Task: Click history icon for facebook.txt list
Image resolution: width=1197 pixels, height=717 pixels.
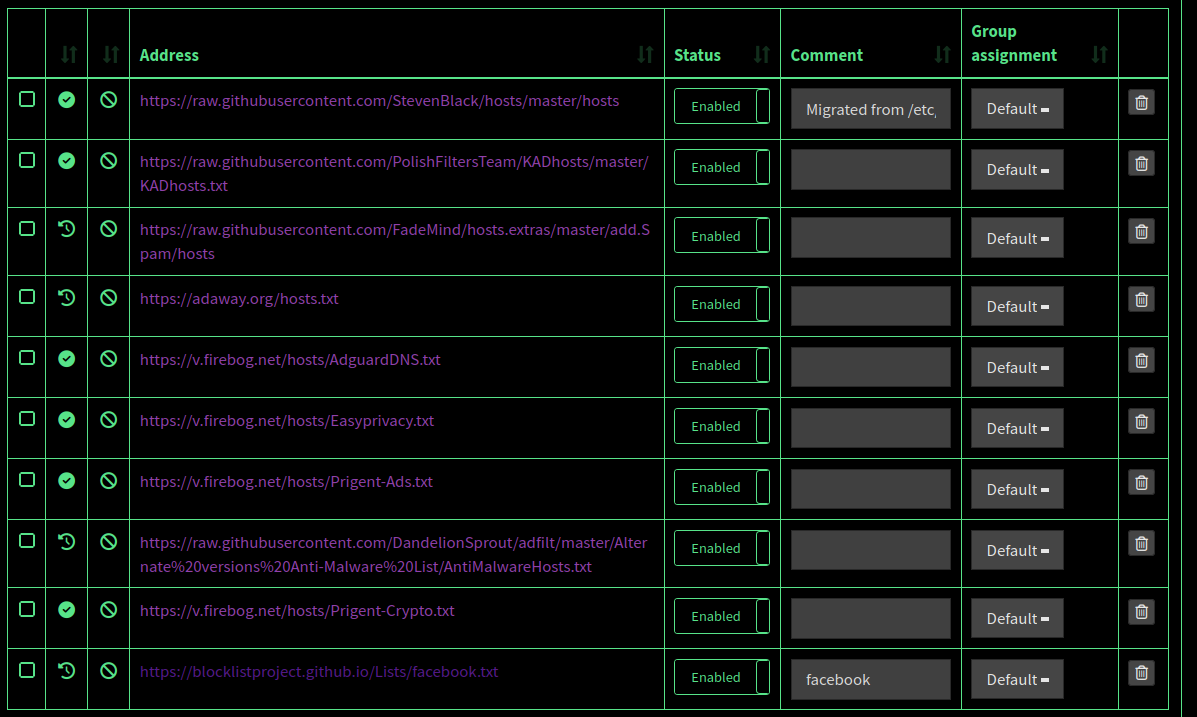Action: pos(67,671)
